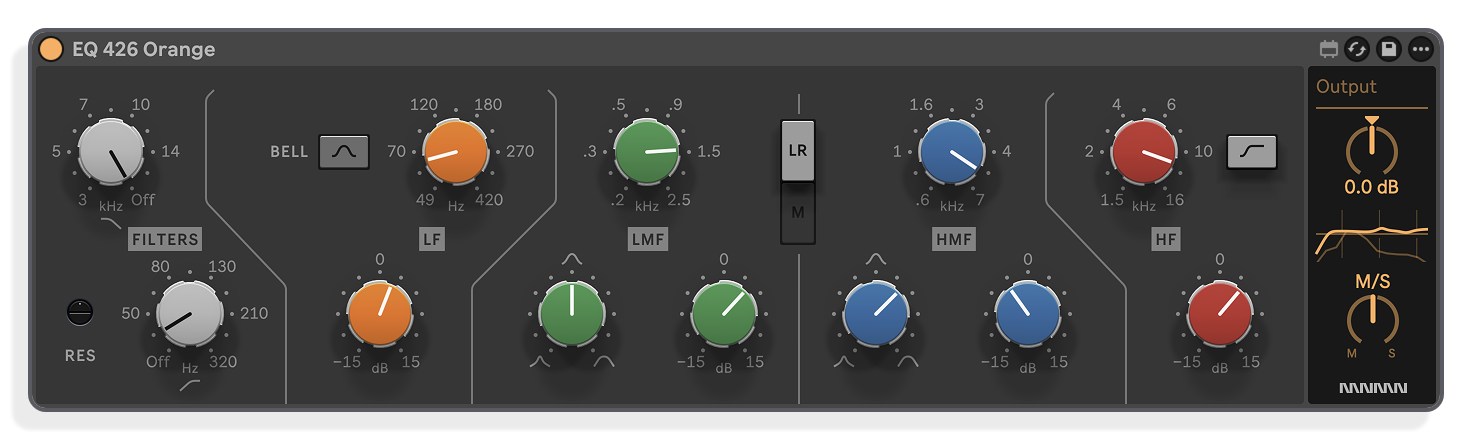This screenshot has width=1472, height=440.
Task: Click the Off marking on low-pass filter knob
Action: click(143, 199)
